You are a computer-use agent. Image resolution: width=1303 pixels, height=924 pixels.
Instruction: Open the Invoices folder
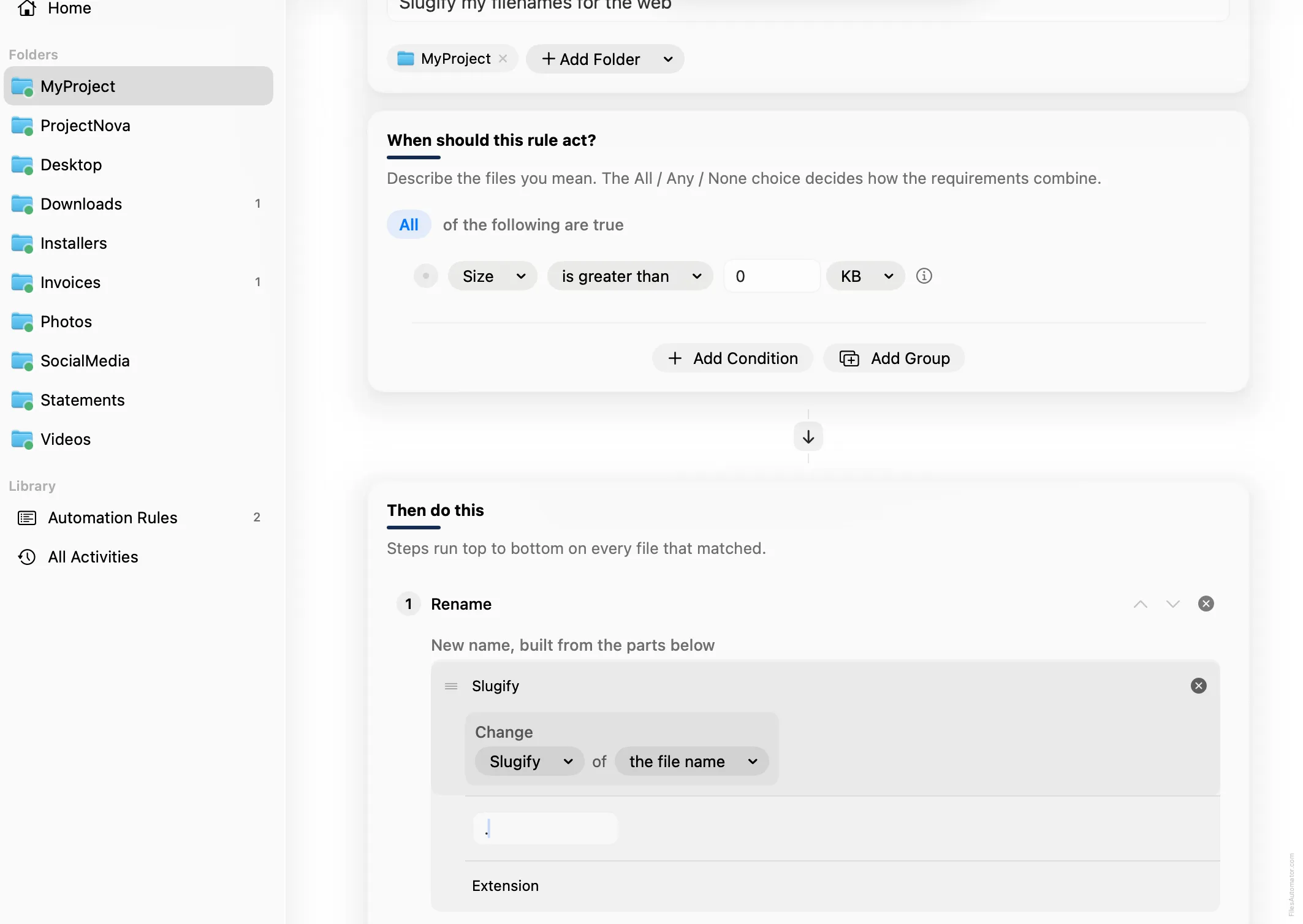139,282
